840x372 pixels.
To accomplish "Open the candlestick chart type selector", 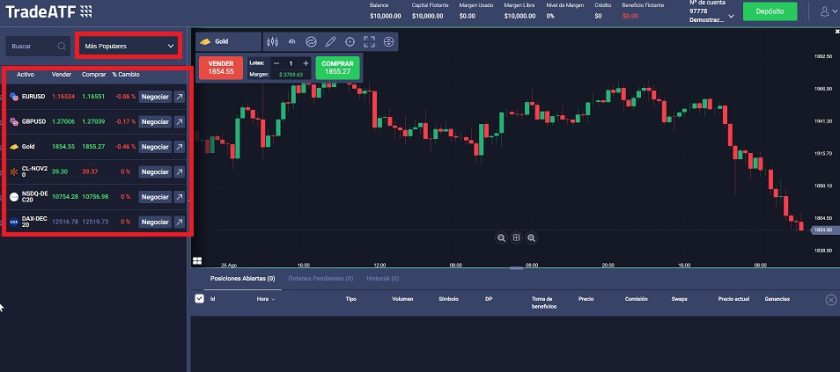I will tap(273, 41).
